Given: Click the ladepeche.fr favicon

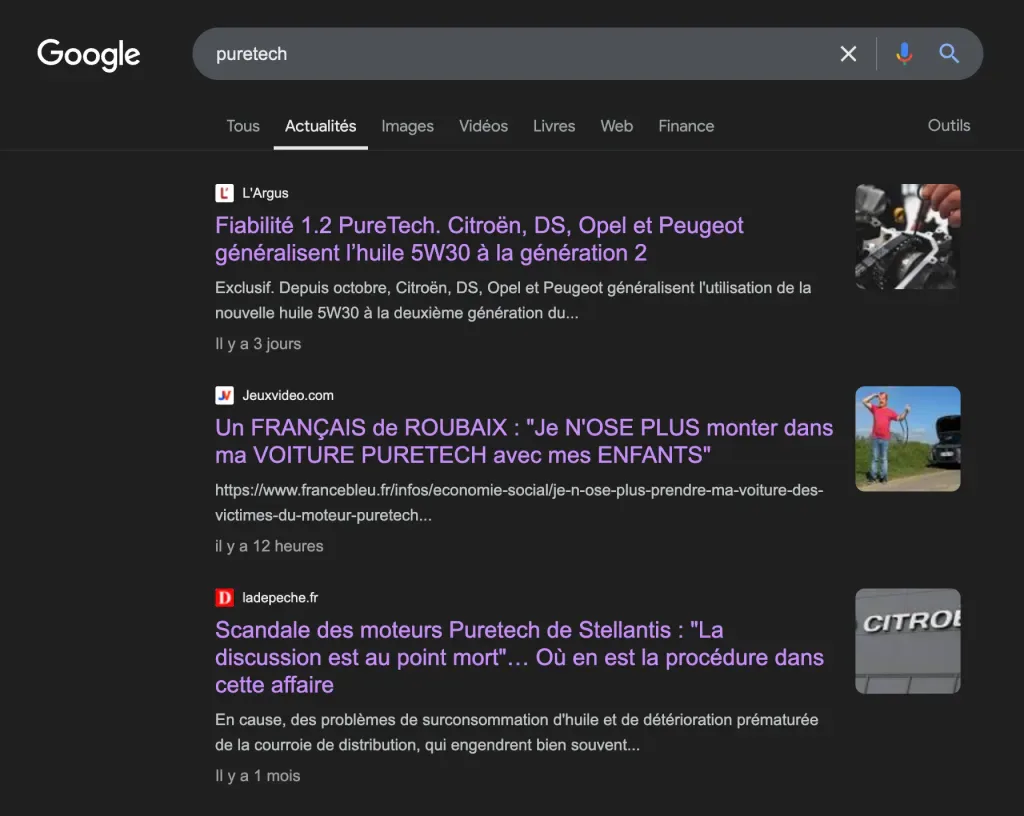Looking at the screenshot, I should pos(224,598).
